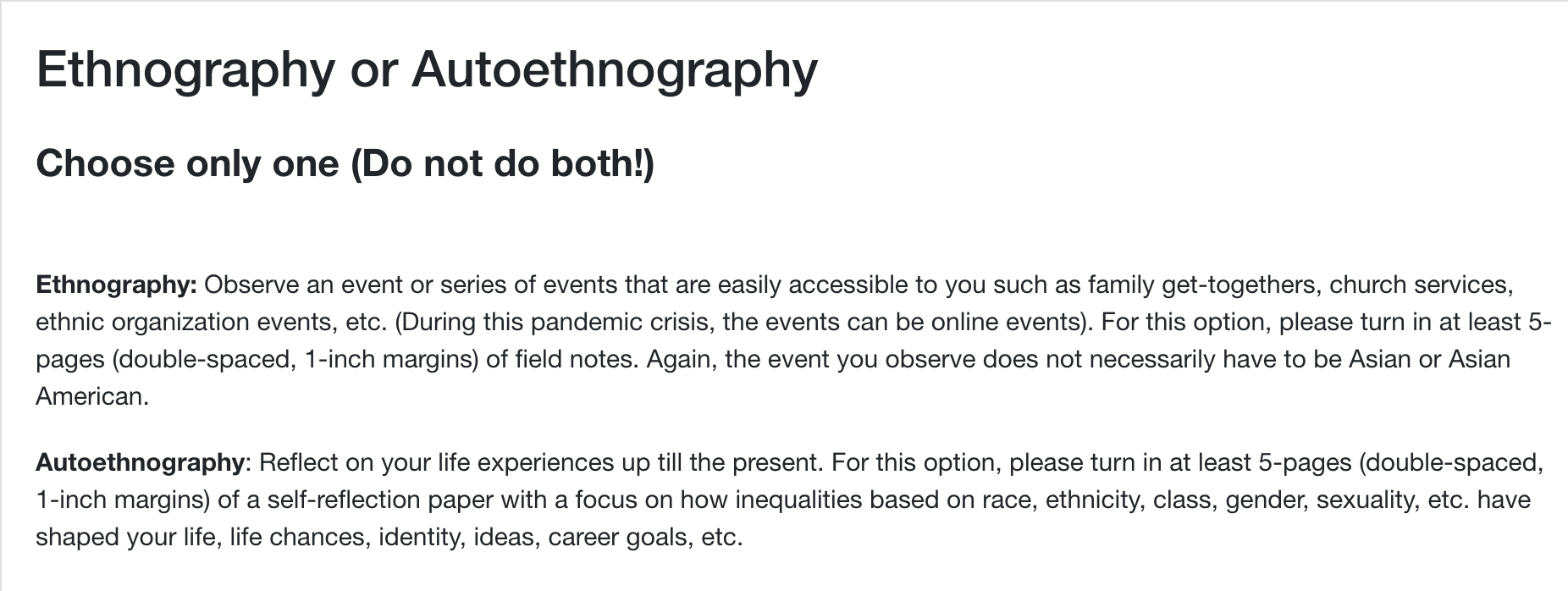Viewport: 1568px width, 591px height.
Task: Click the phrase 'up till the present'
Action: click(x=720, y=462)
